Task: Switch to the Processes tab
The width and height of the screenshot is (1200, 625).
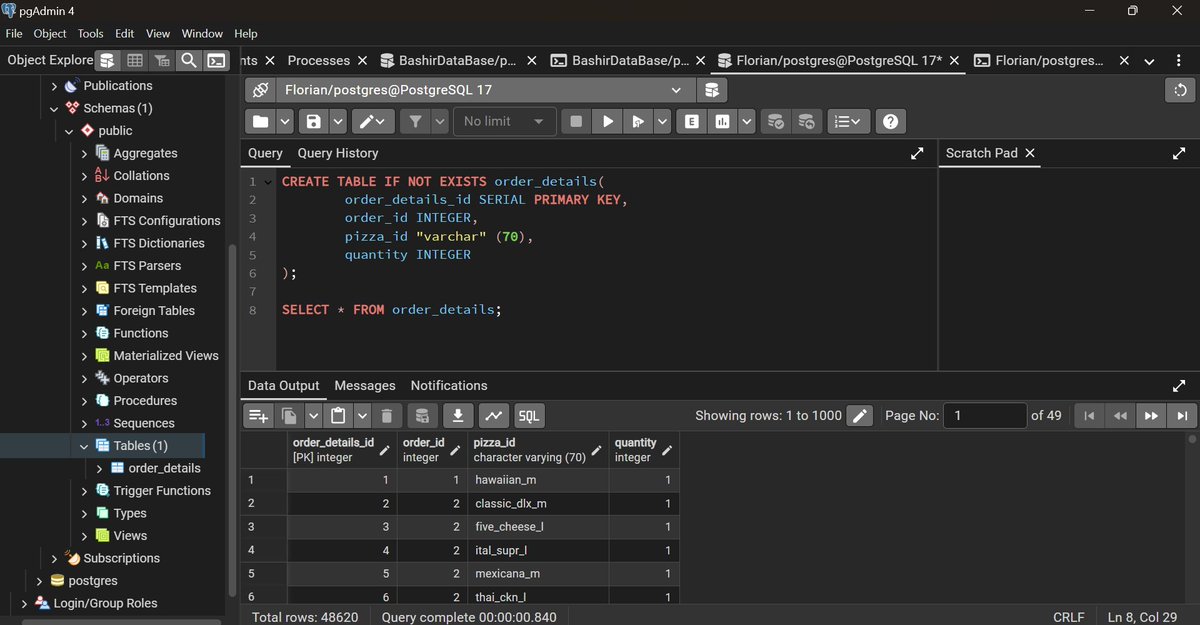Action: [x=319, y=60]
